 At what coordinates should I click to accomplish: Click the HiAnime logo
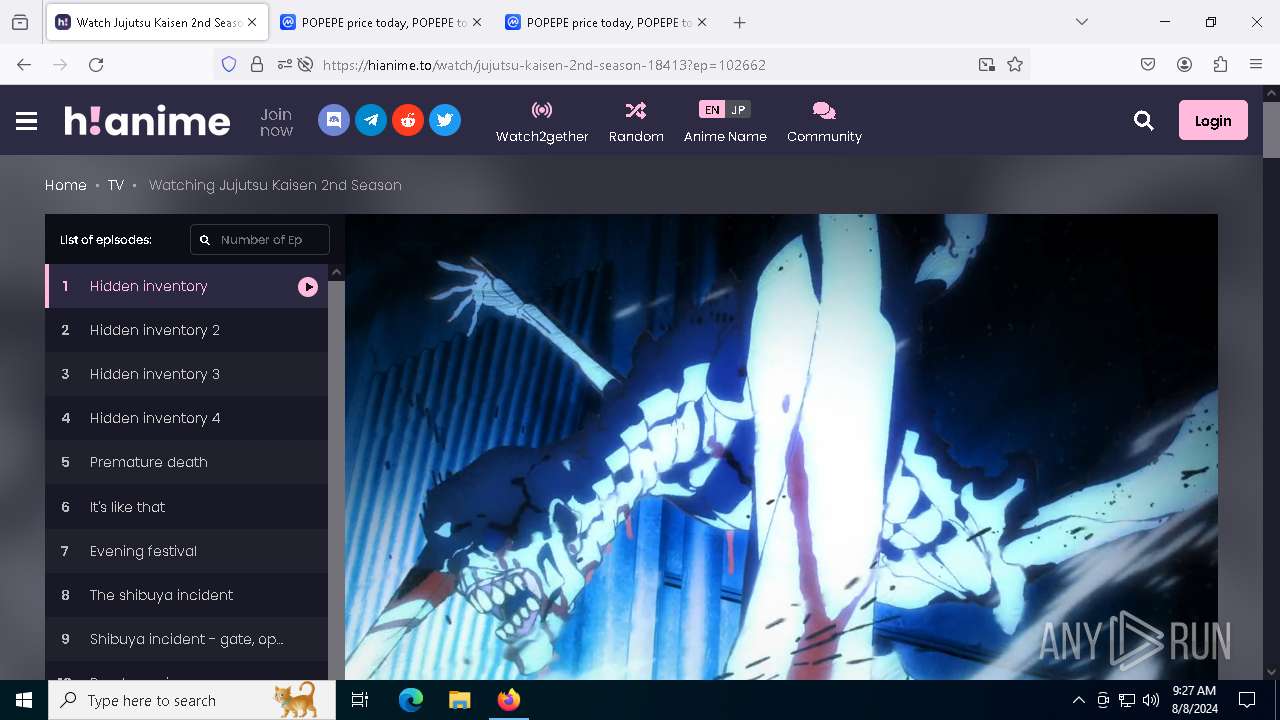pyautogui.click(x=147, y=121)
